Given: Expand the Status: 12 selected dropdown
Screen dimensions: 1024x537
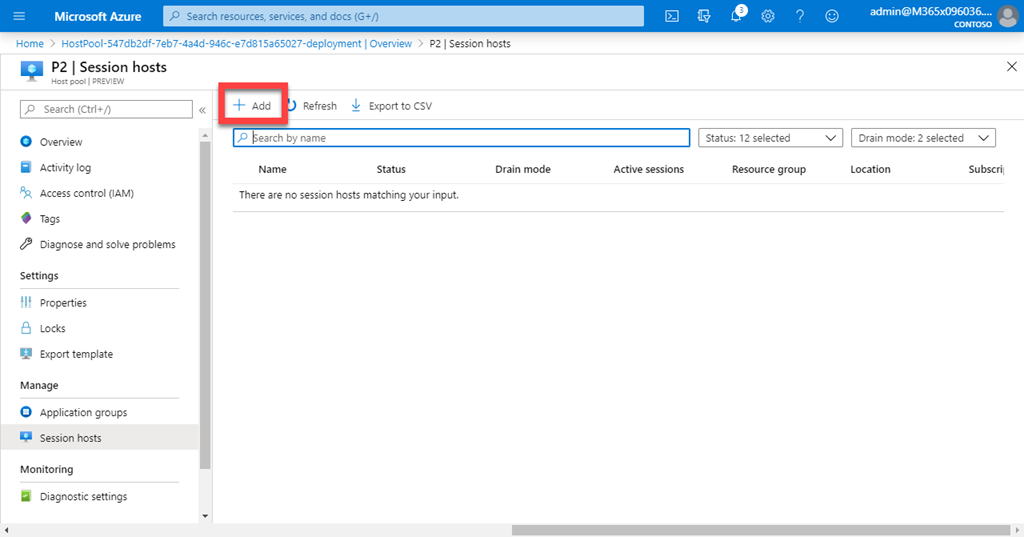Looking at the screenshot, I should [x=769, y=138].
